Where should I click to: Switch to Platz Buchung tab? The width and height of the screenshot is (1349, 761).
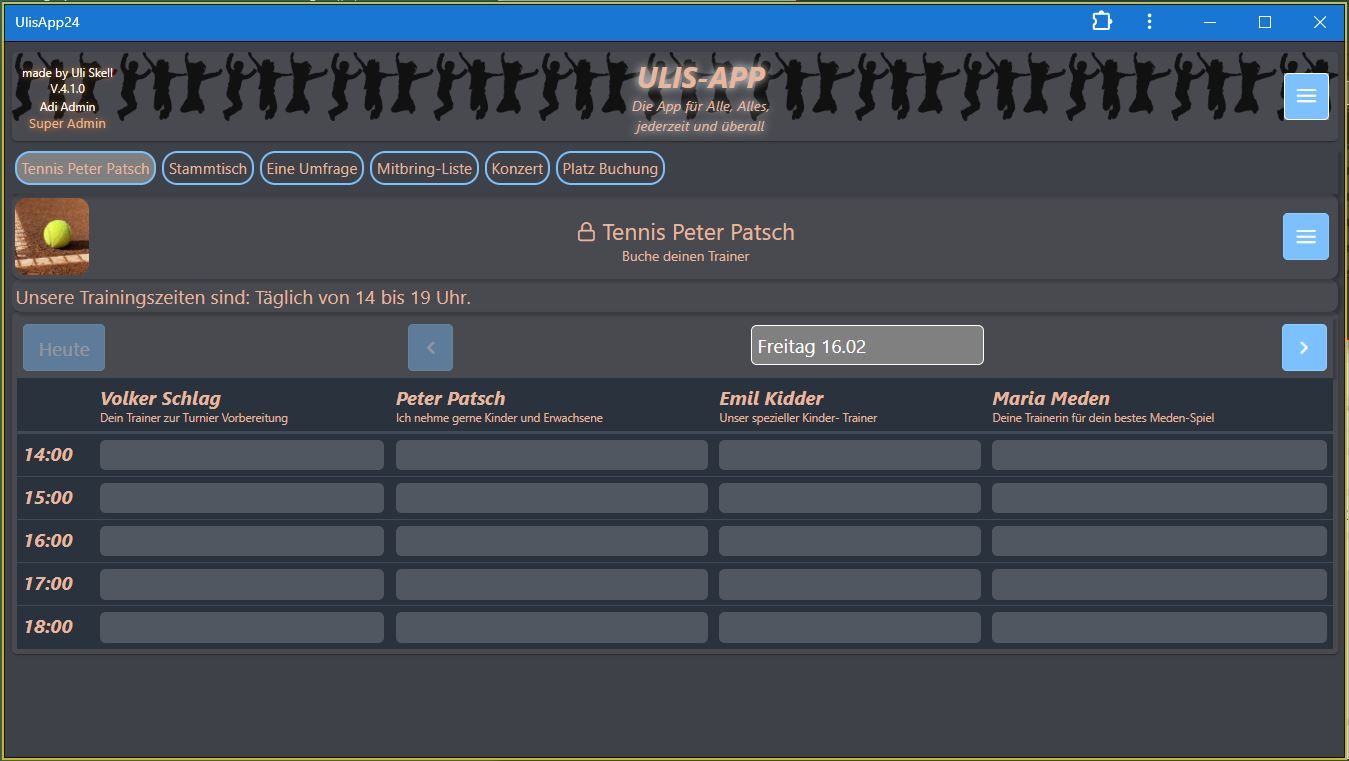coord(610,168)
